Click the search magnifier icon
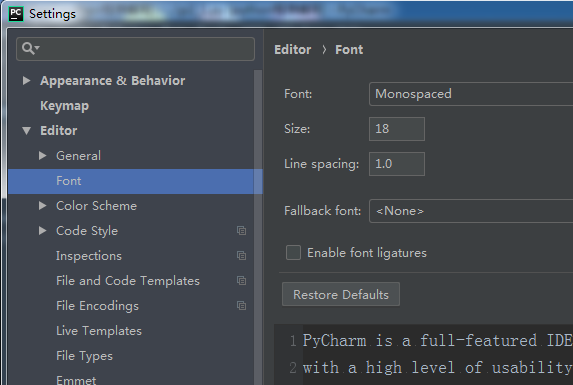The width and height of the screenshot is (573, 385). [x=29, y=48]
